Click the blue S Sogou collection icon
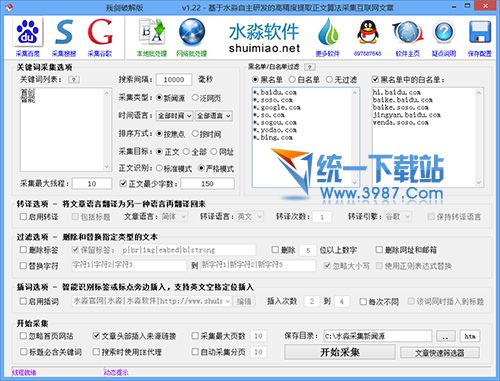Image resolution: width=500 pixels, height=381 pixels. (64, 32)
